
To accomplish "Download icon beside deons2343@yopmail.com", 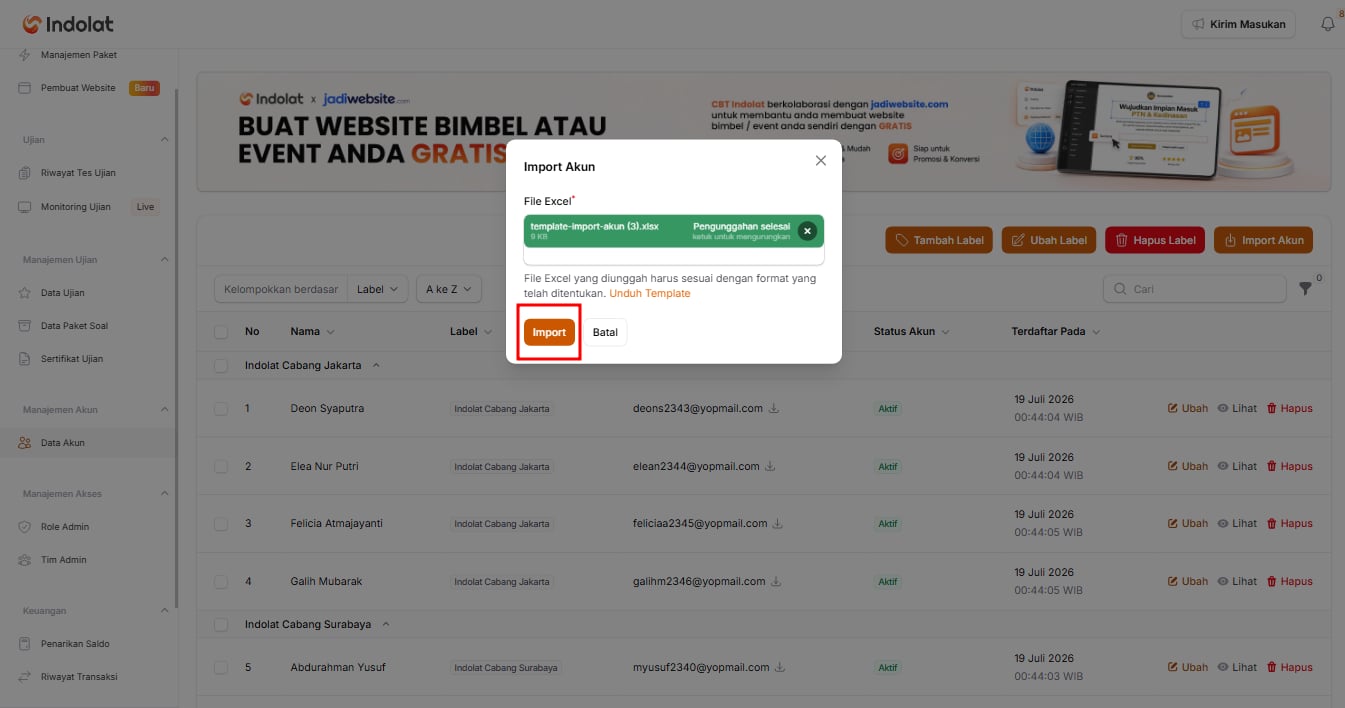I will click(773, 408).
